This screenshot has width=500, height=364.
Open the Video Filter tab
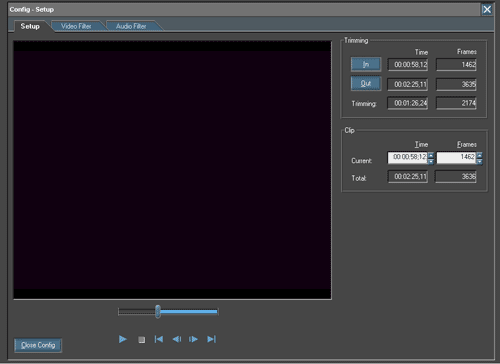[76, 26]
